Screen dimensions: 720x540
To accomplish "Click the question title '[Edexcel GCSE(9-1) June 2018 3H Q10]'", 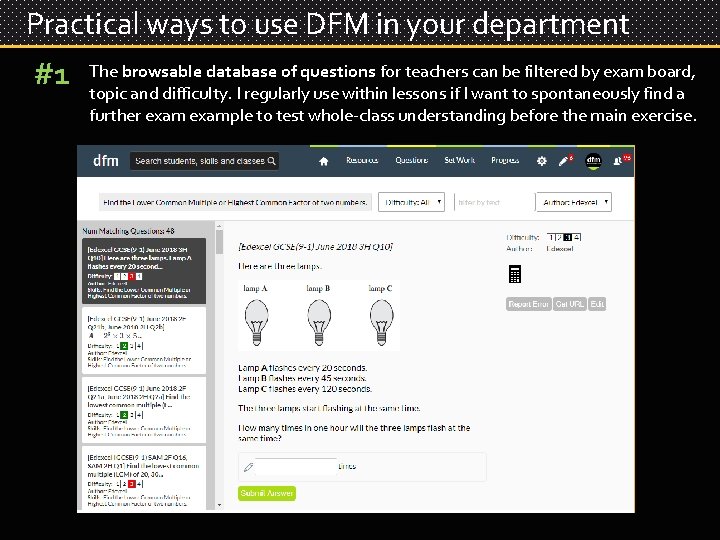I will point(315,247).
